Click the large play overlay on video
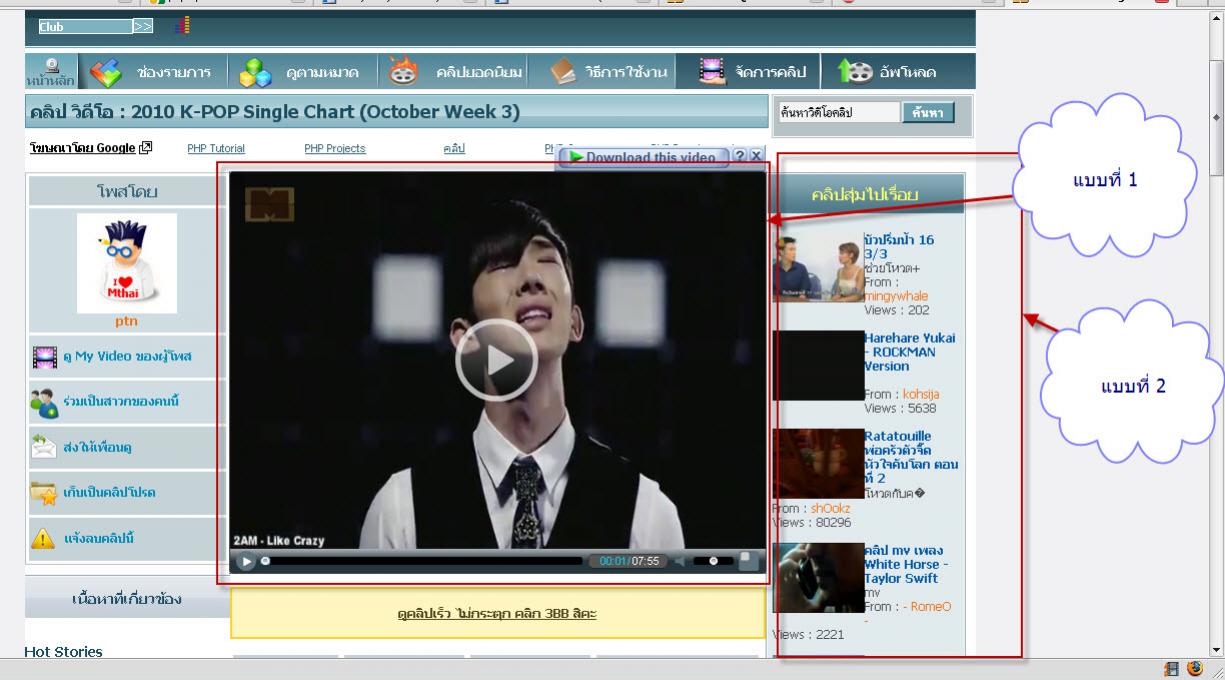The height and width of the screenshot is (680, 1225). 497,361
